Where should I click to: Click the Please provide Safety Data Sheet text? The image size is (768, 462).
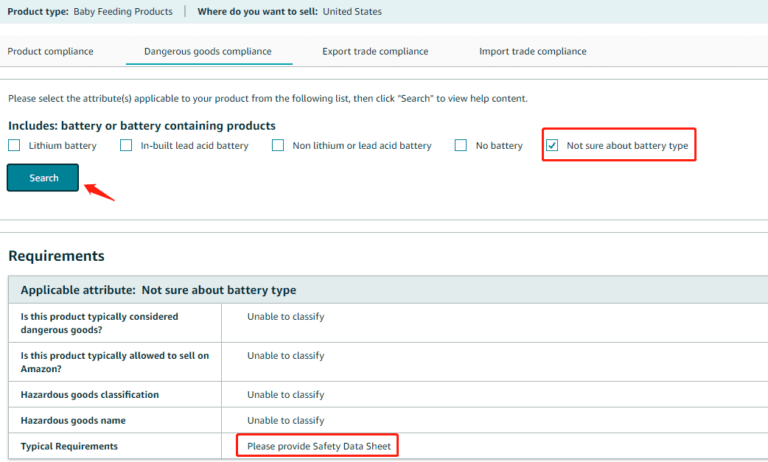point(317,445)
